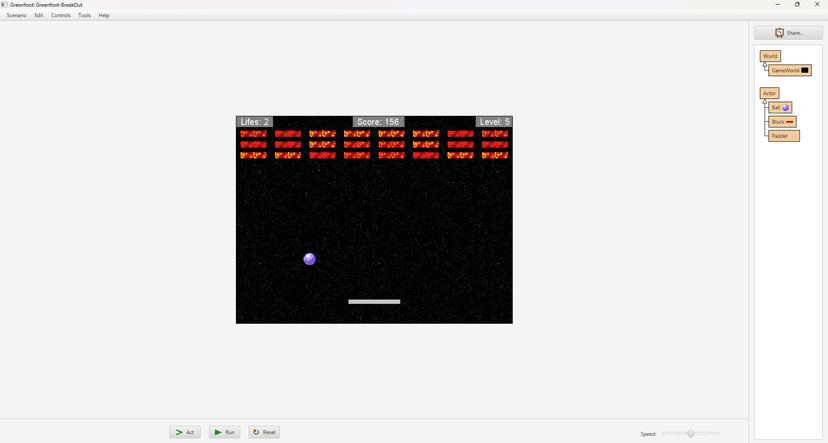This screenshot has height=443, width=828.
Task: Click the Speed slider handle
Action: (x=690, y=433)
